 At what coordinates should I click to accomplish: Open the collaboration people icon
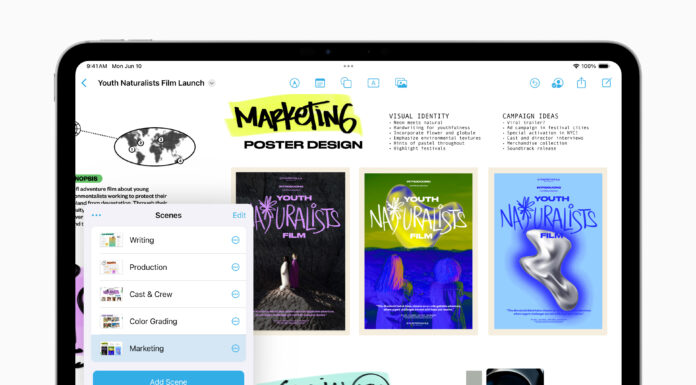pyautogui.click(x=558, y=83)
